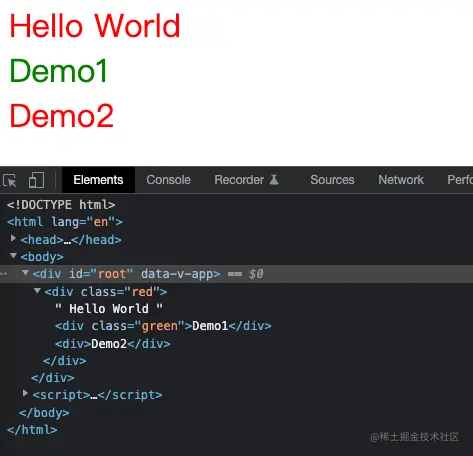
Task: Click the closing body tag line
Action: tap(44, 413)
